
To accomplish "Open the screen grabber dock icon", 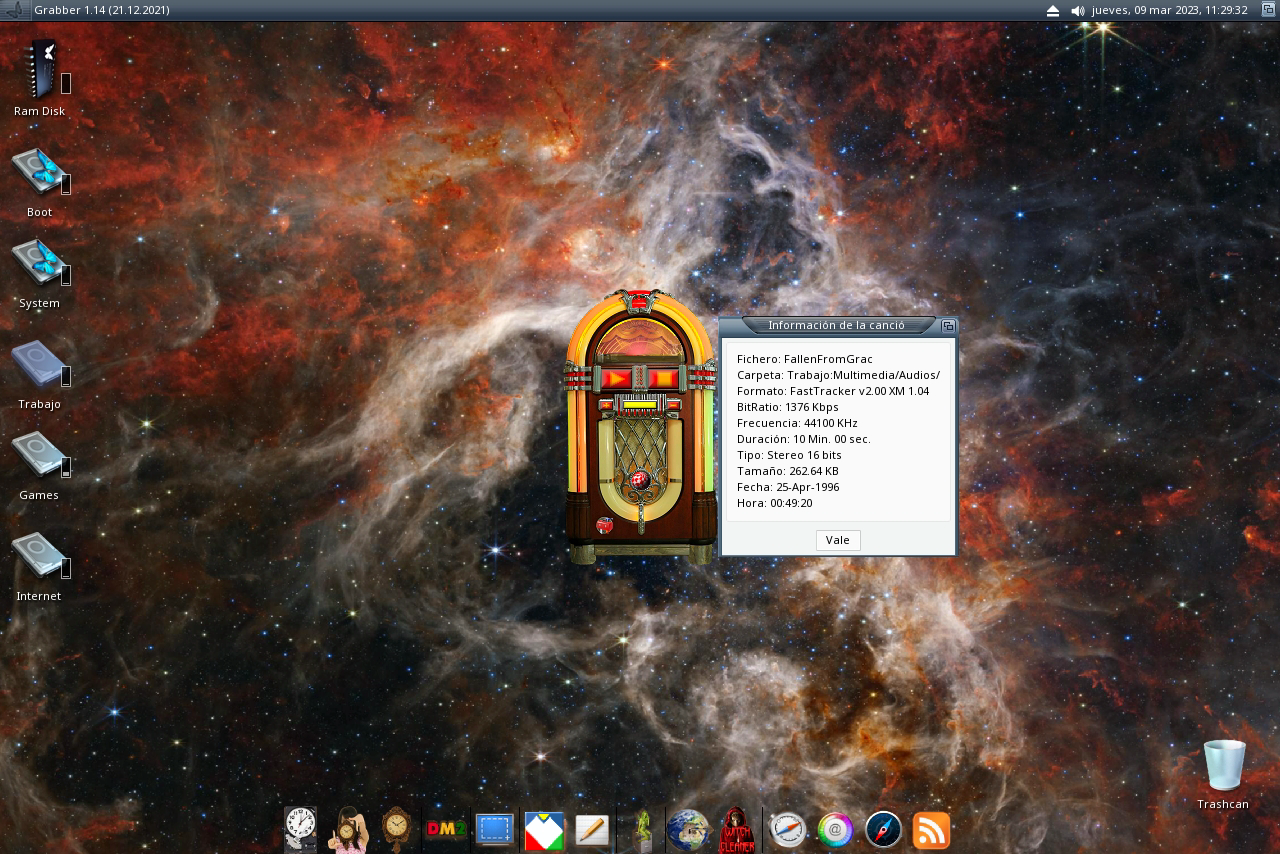I will click(x=494, y=830).
